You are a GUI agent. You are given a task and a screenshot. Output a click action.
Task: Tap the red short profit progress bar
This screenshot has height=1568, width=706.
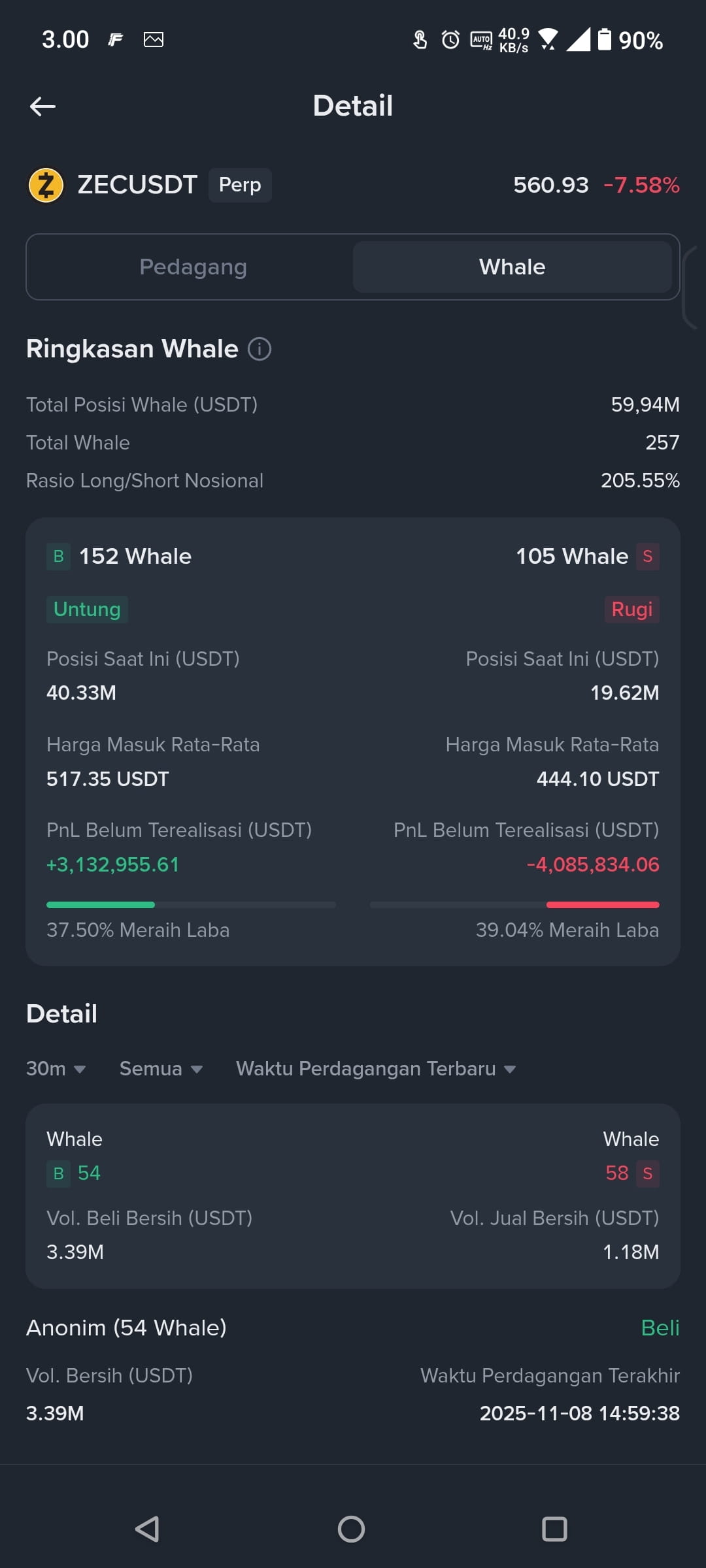(514, 905)
